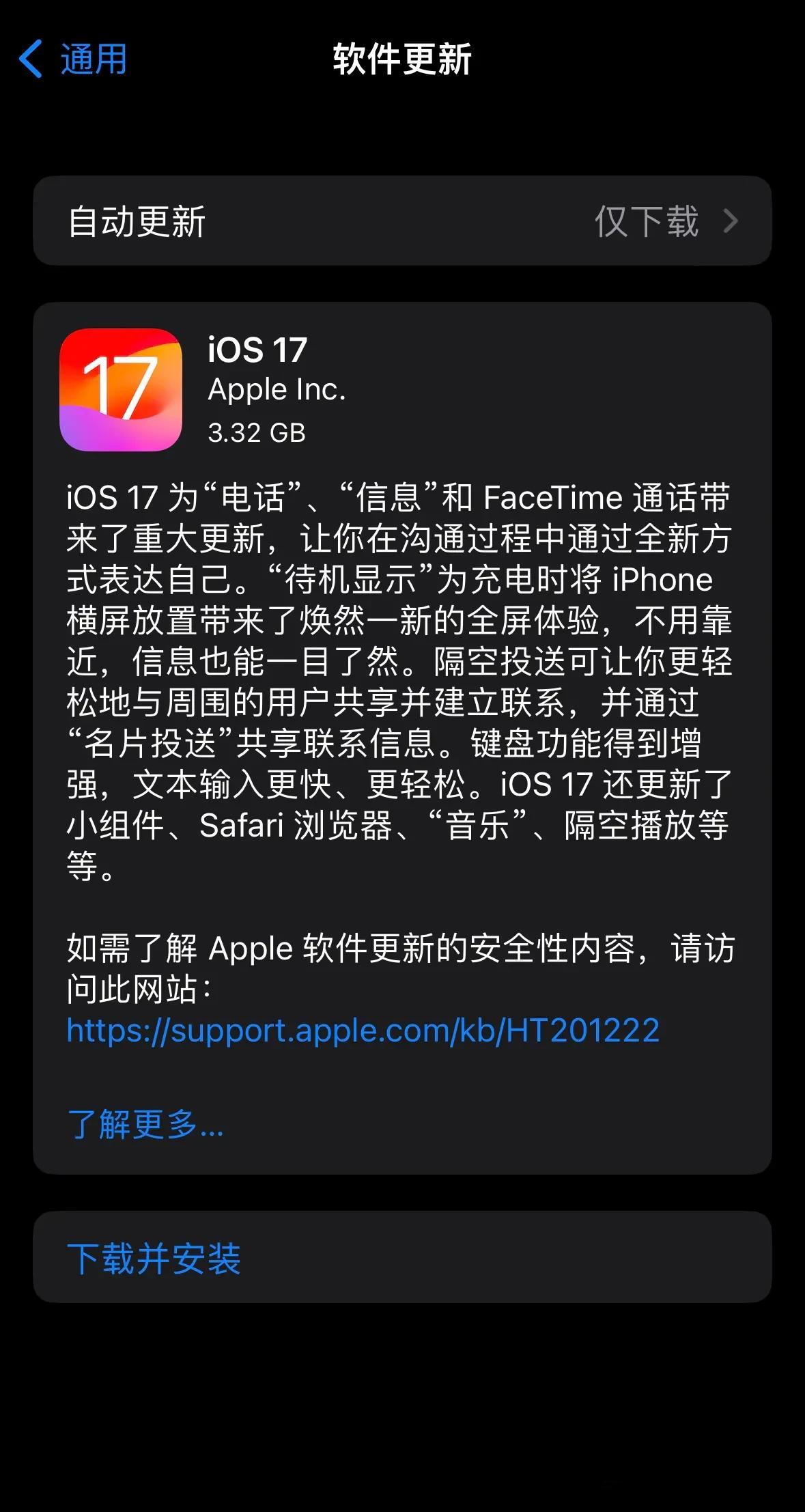Open the support.apple.com/kb/HT201222 link
The width and height of the screenshot is (805, 1512).
click(363, 1030)
